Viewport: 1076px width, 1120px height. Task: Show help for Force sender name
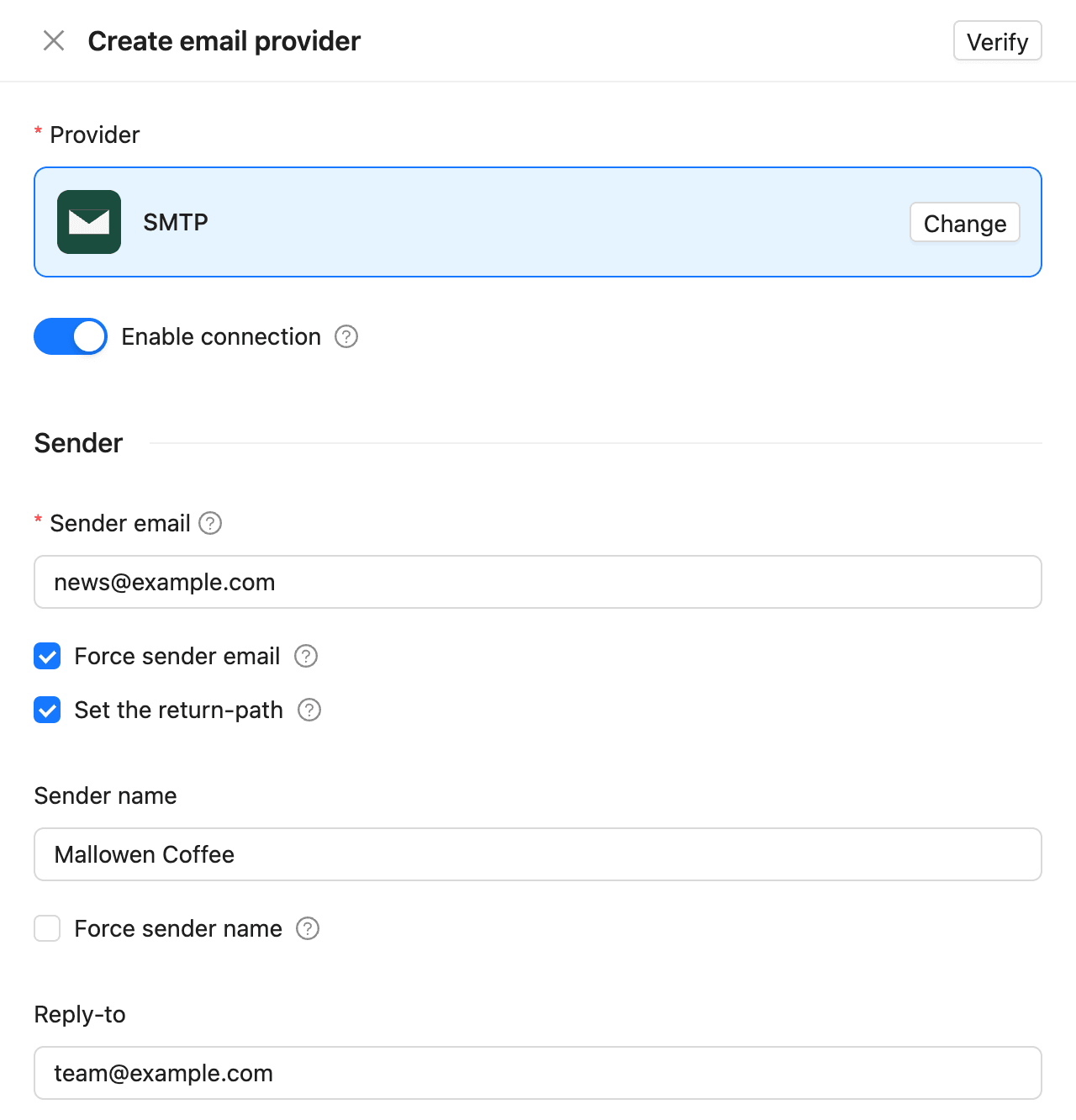(308, 928)
